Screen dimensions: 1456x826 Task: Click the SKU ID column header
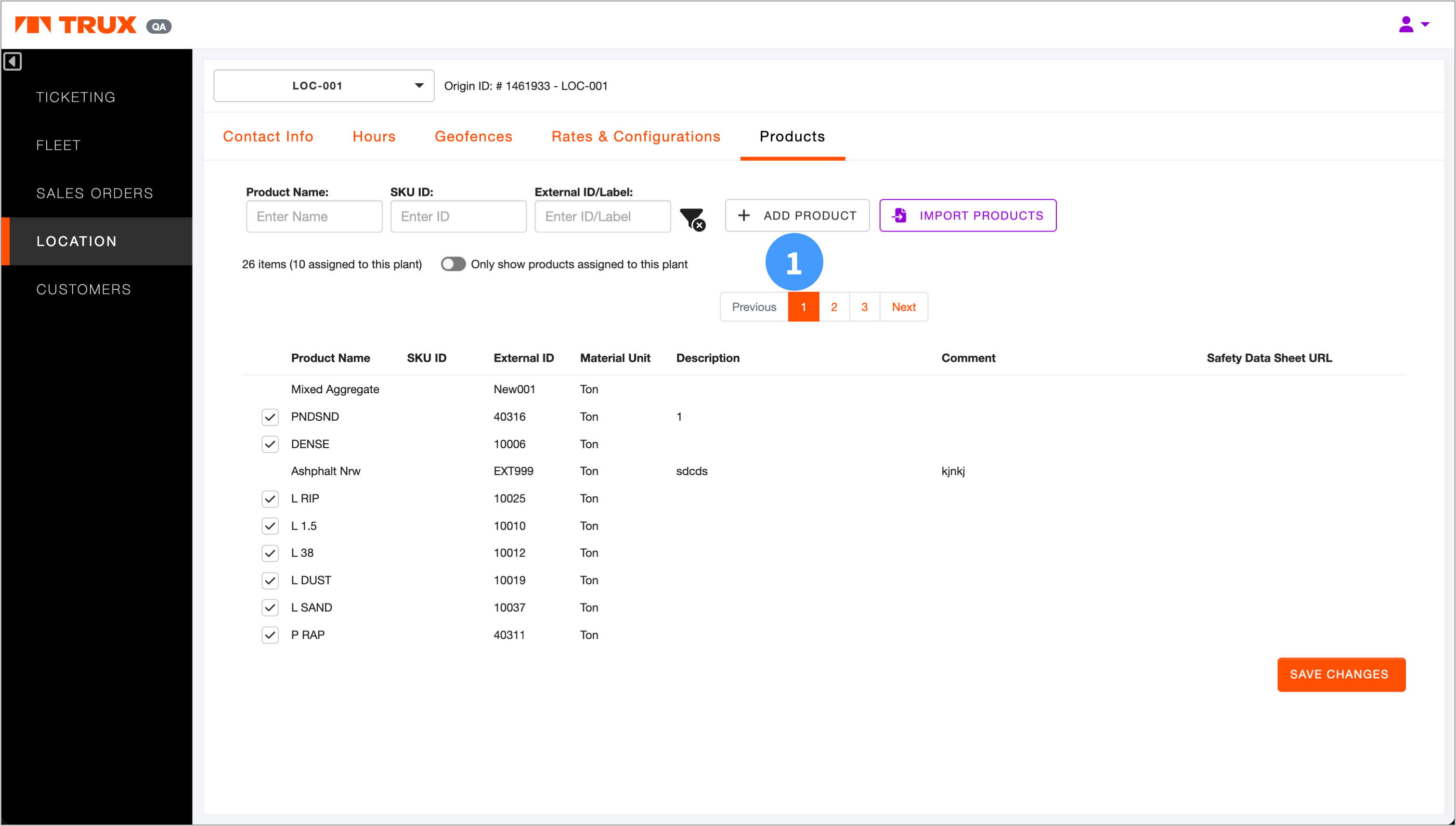click(x=427, y=358)
